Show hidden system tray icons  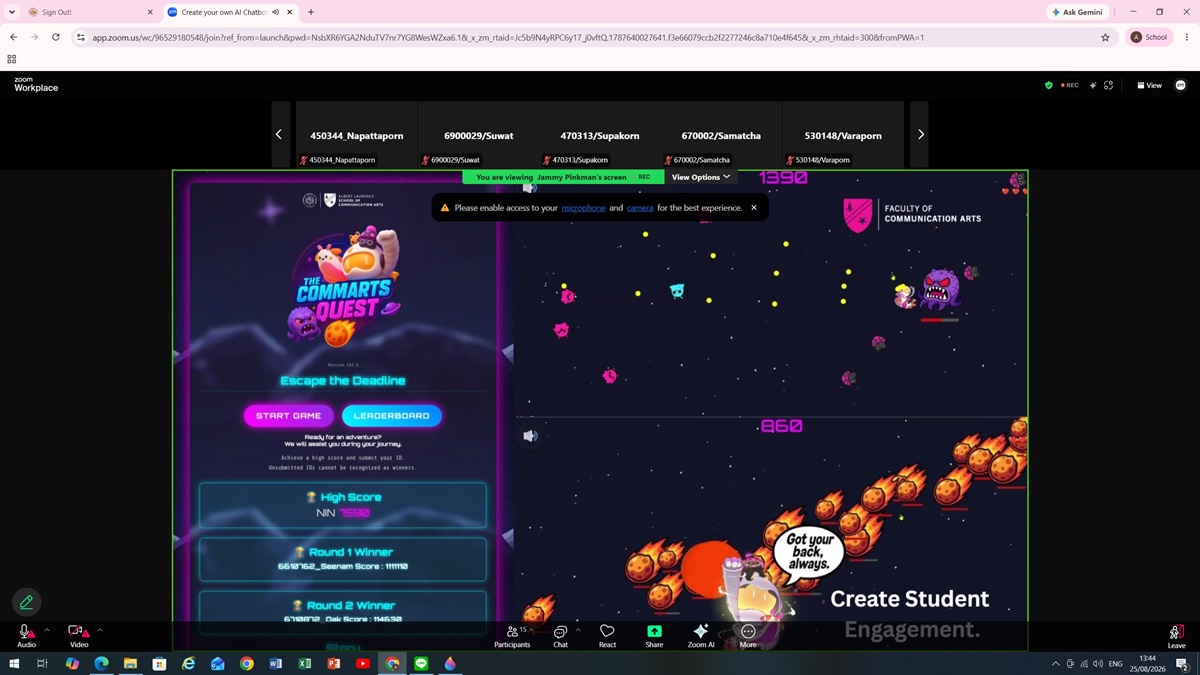coord(1055,663)
